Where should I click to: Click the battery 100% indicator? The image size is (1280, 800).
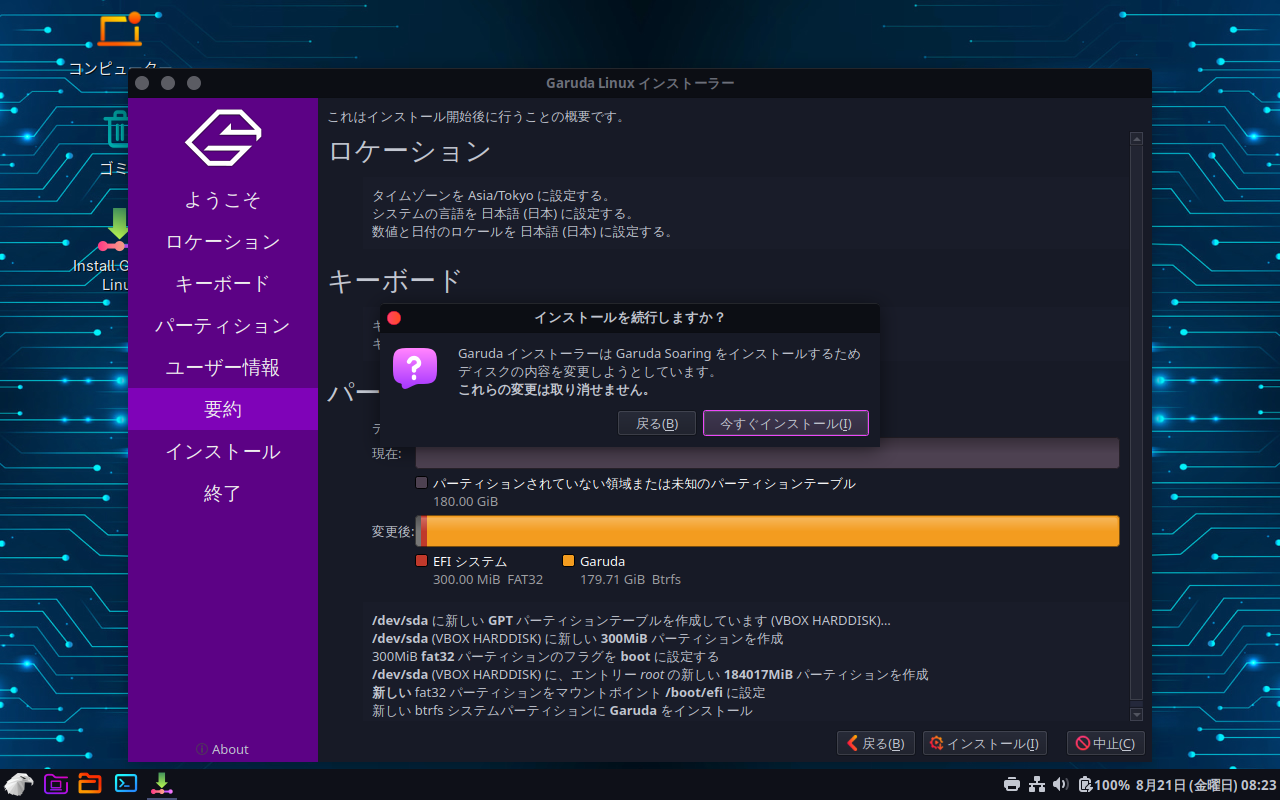pos(1104,784)
